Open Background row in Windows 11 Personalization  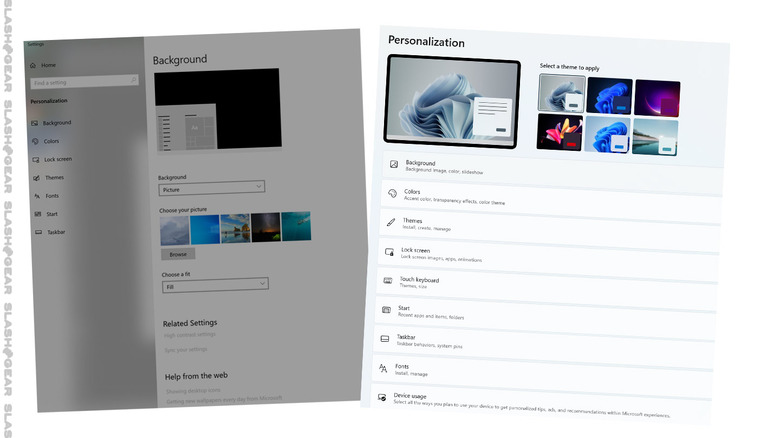[x=552, y=173]
